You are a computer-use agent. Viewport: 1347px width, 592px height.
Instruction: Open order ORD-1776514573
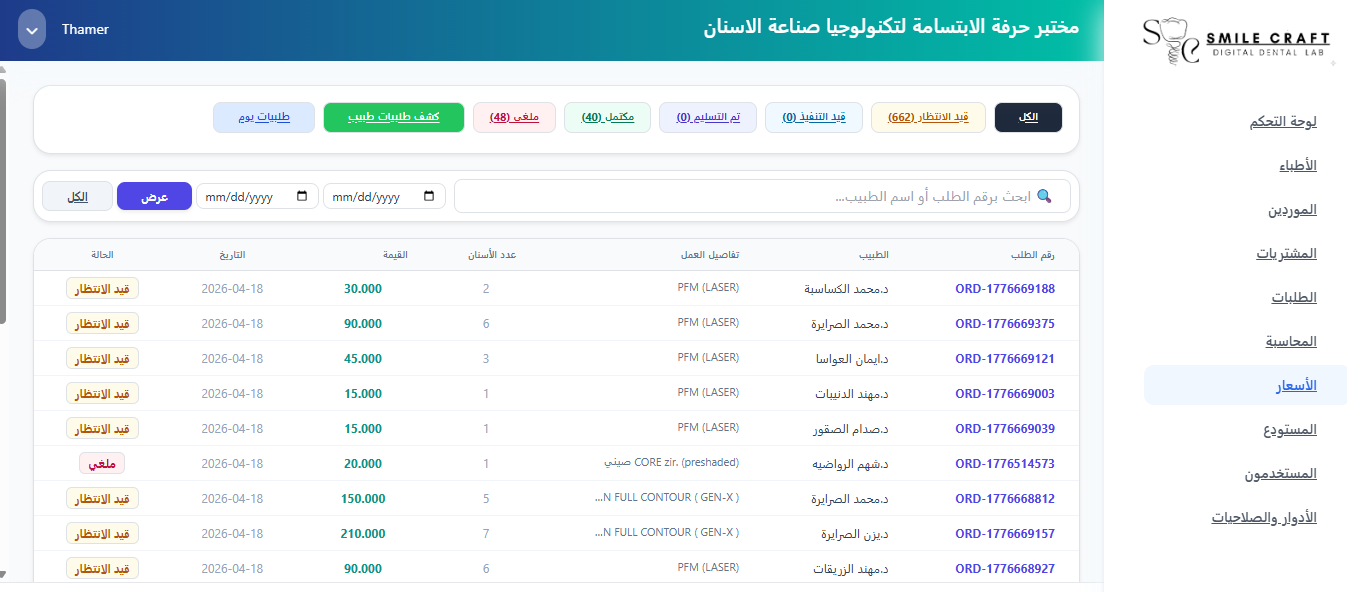click(1005, 464)
